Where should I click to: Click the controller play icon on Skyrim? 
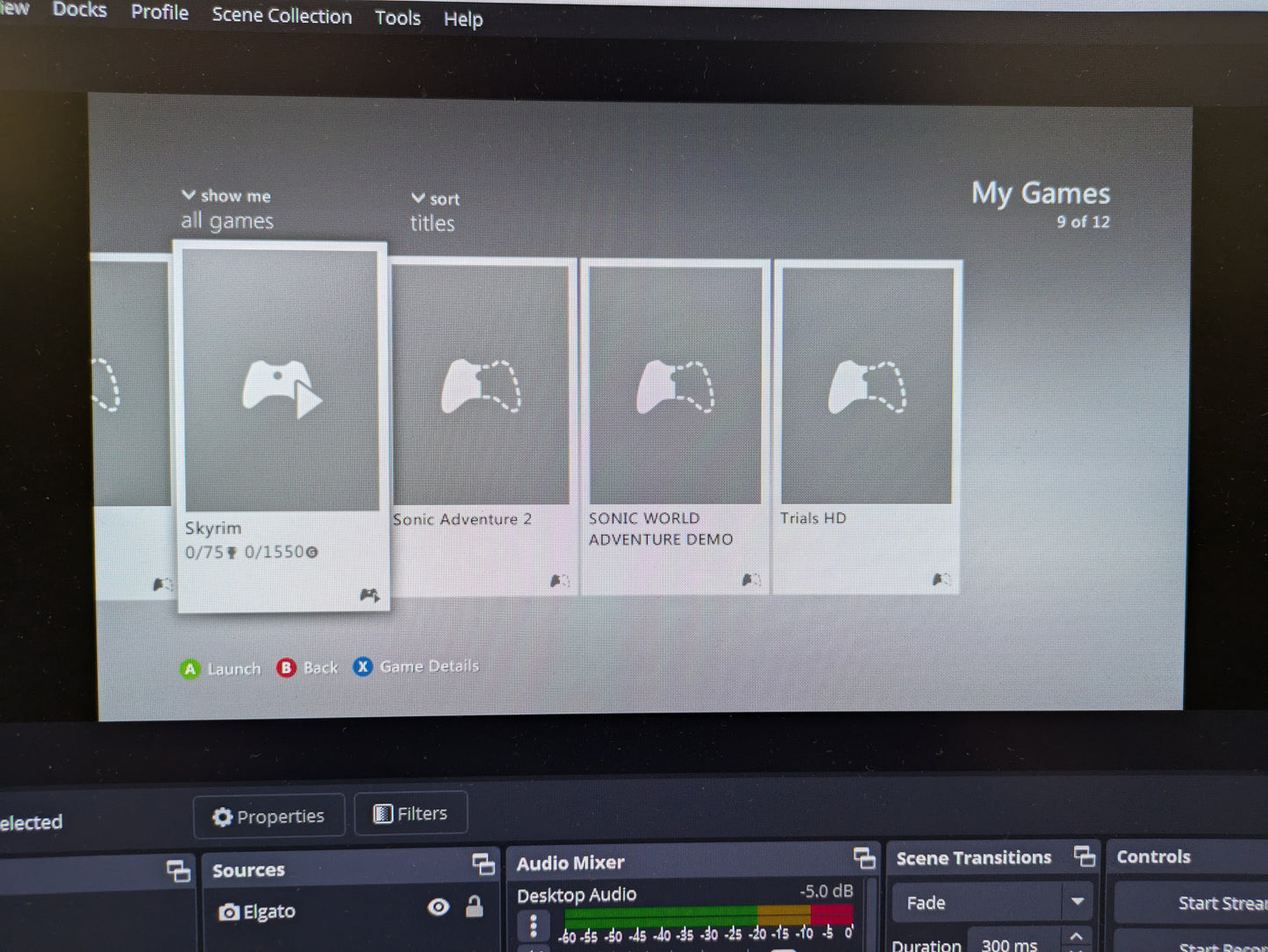(282, 389)
